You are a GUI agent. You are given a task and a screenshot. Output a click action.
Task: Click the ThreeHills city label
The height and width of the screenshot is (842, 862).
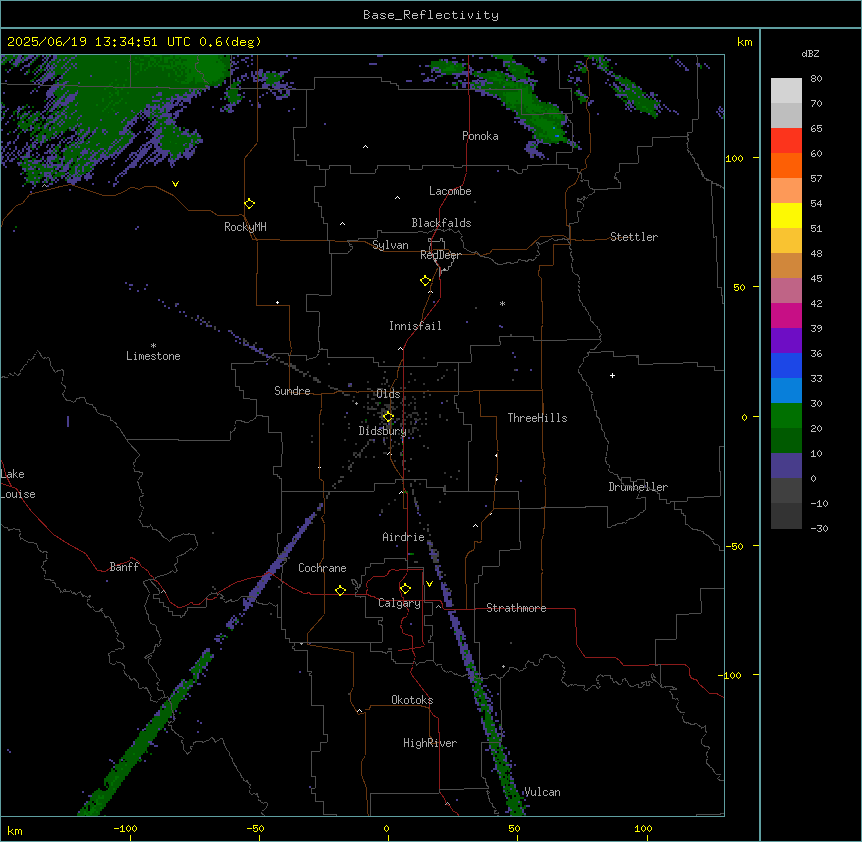click(x=538, y=418)
